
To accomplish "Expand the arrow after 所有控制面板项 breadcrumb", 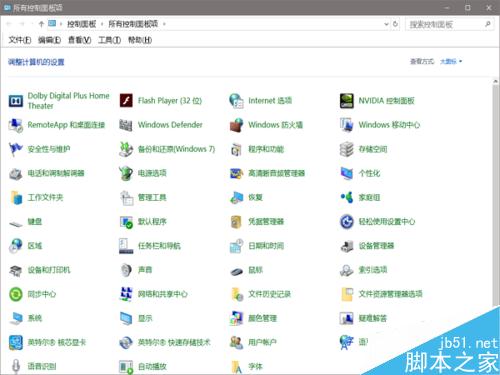I will tap(164, 24).
